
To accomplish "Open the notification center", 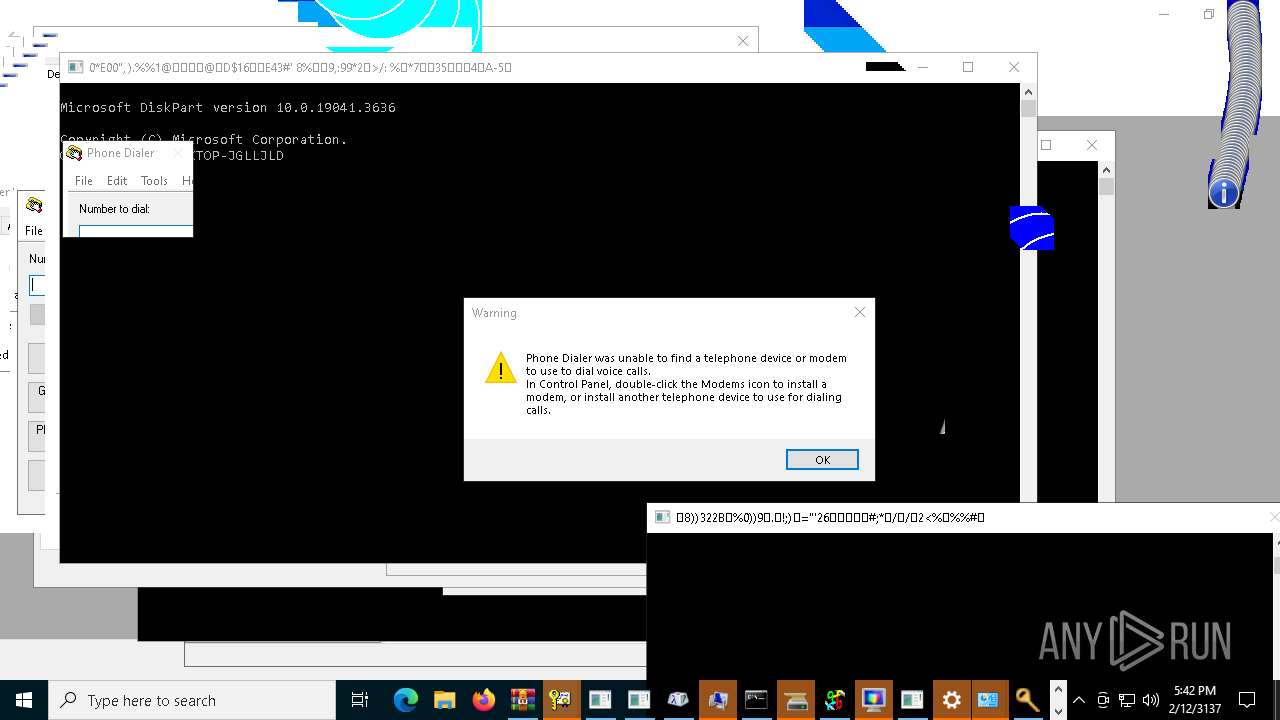I will click(x=1247, y=700).
